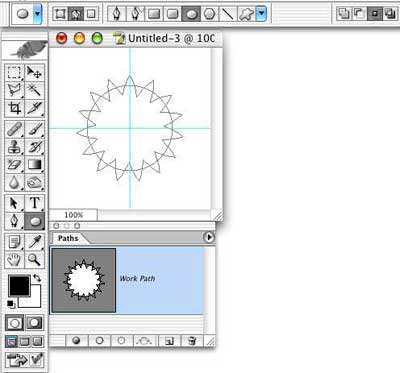Viewport: 400px width, 373px height.
Task: Select the Hand tool
Action: point(15,259)
